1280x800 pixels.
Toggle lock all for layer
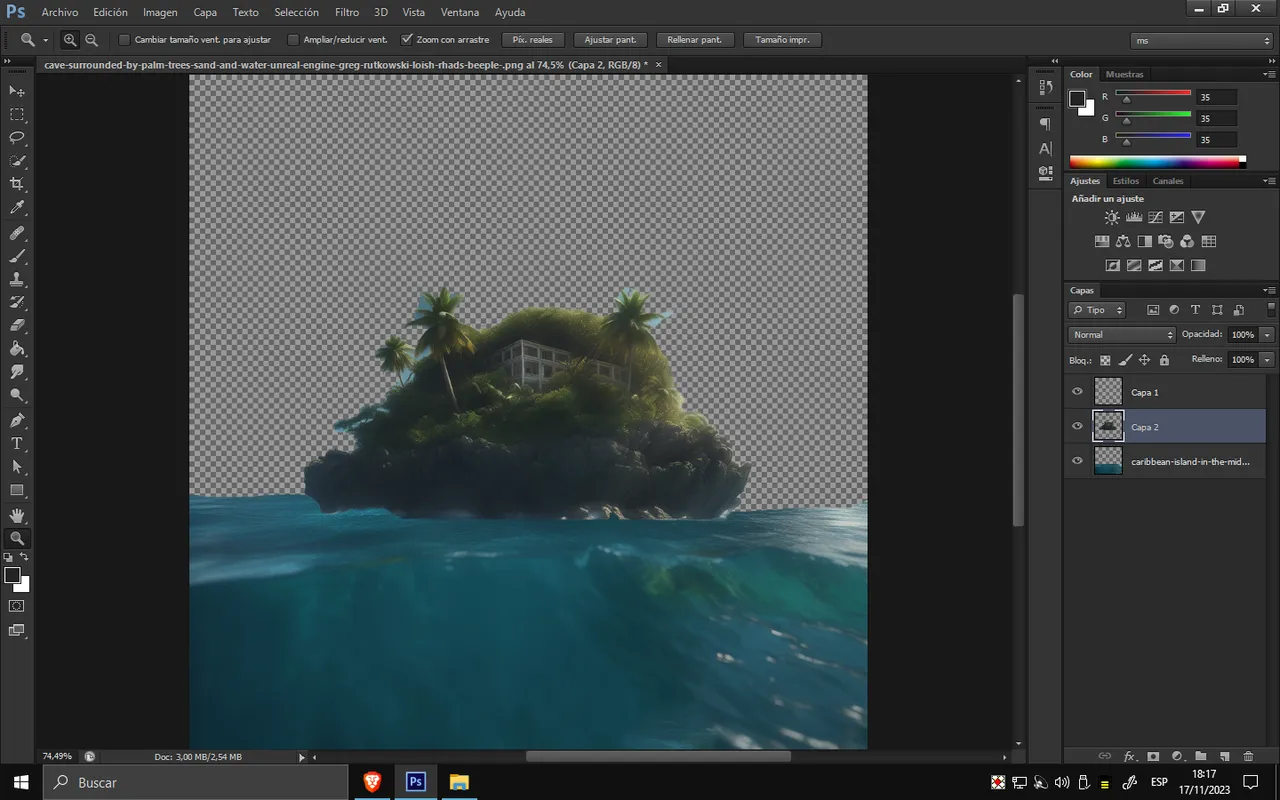pos(1164,360)
